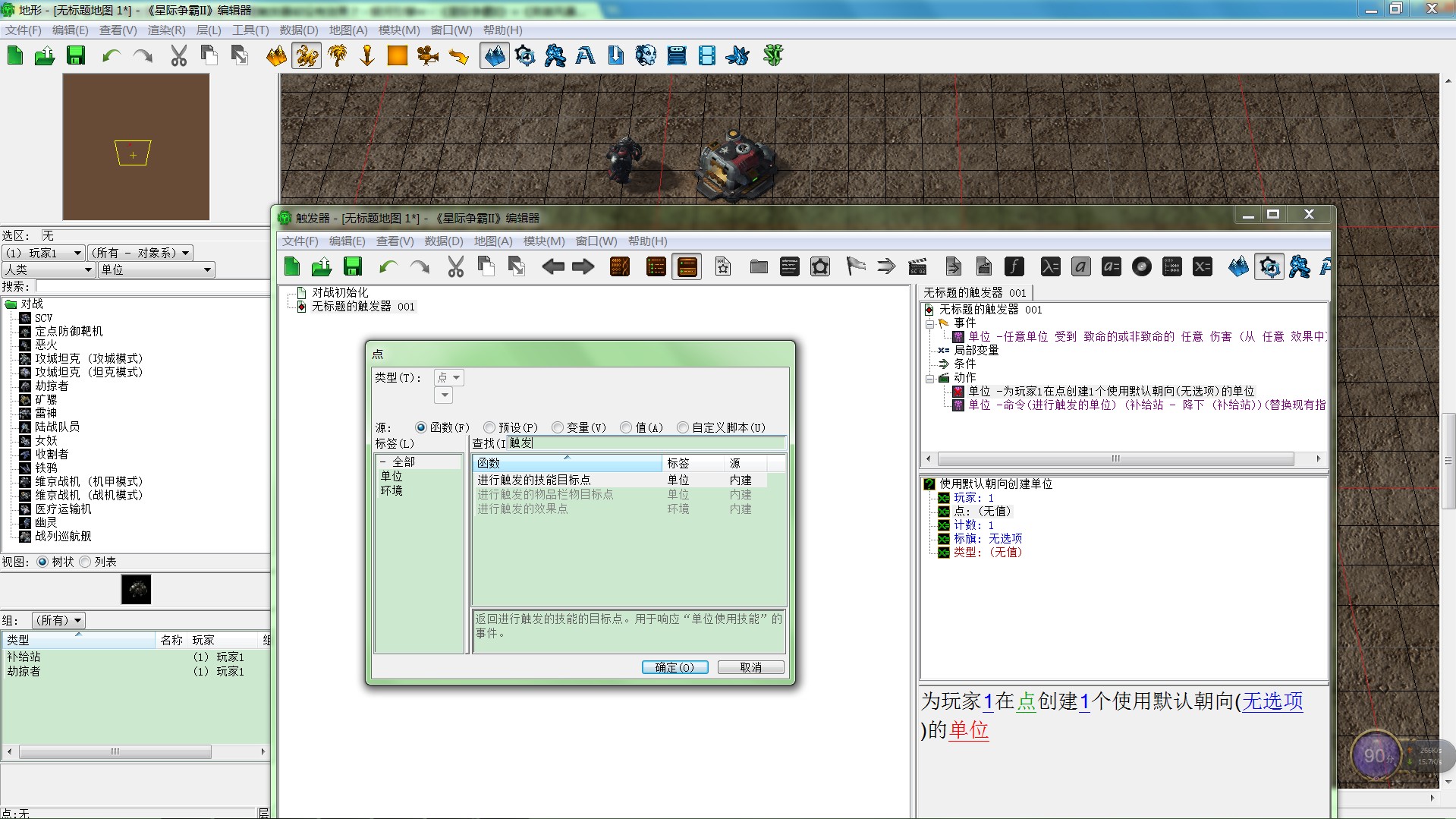Select the Regions orange square icon
1456x819 pixels.
pyautogui.click(x=398, y=55)
